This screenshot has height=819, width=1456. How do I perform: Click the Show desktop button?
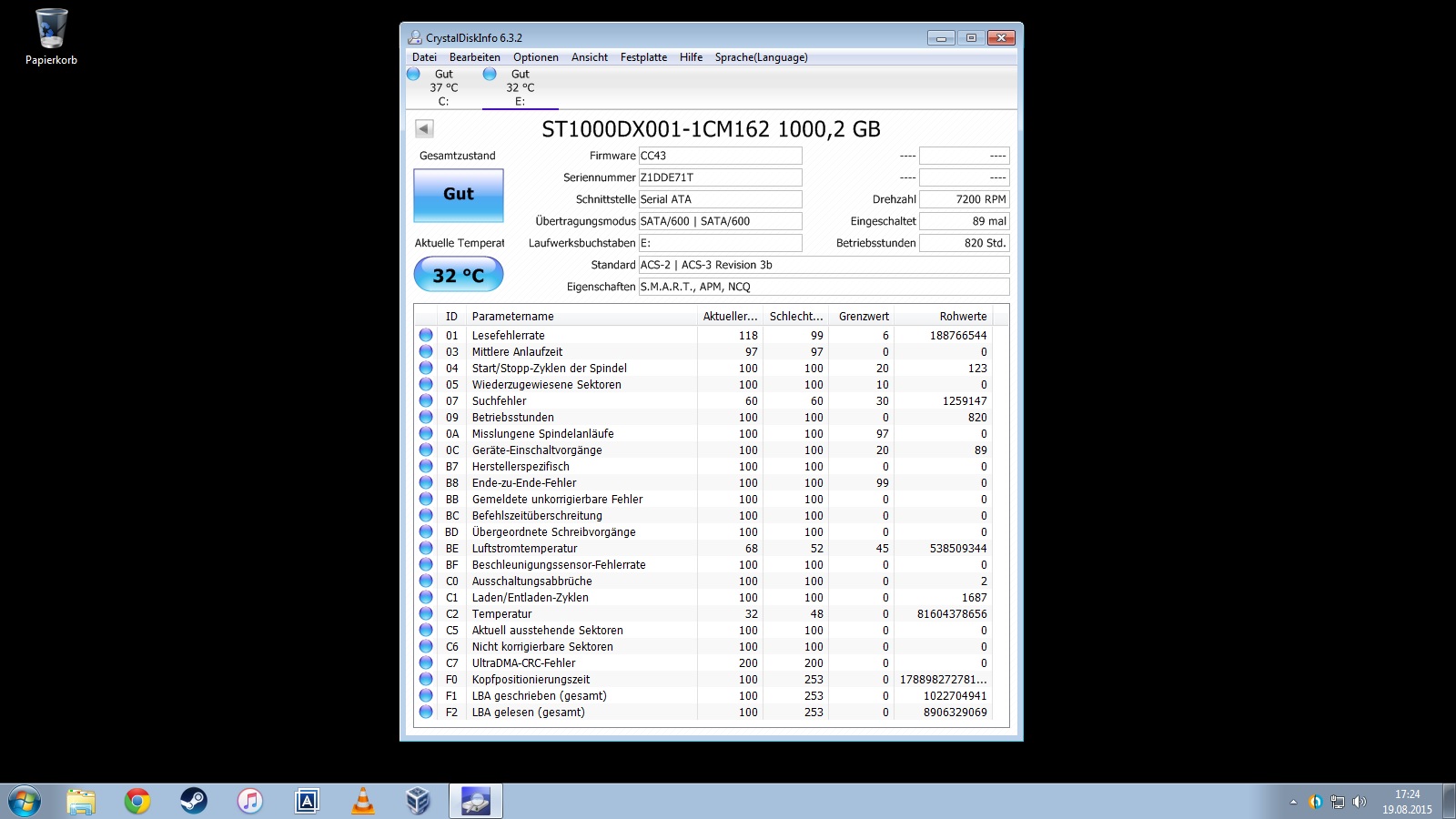pyautogui.click(x=1449, y=802)
